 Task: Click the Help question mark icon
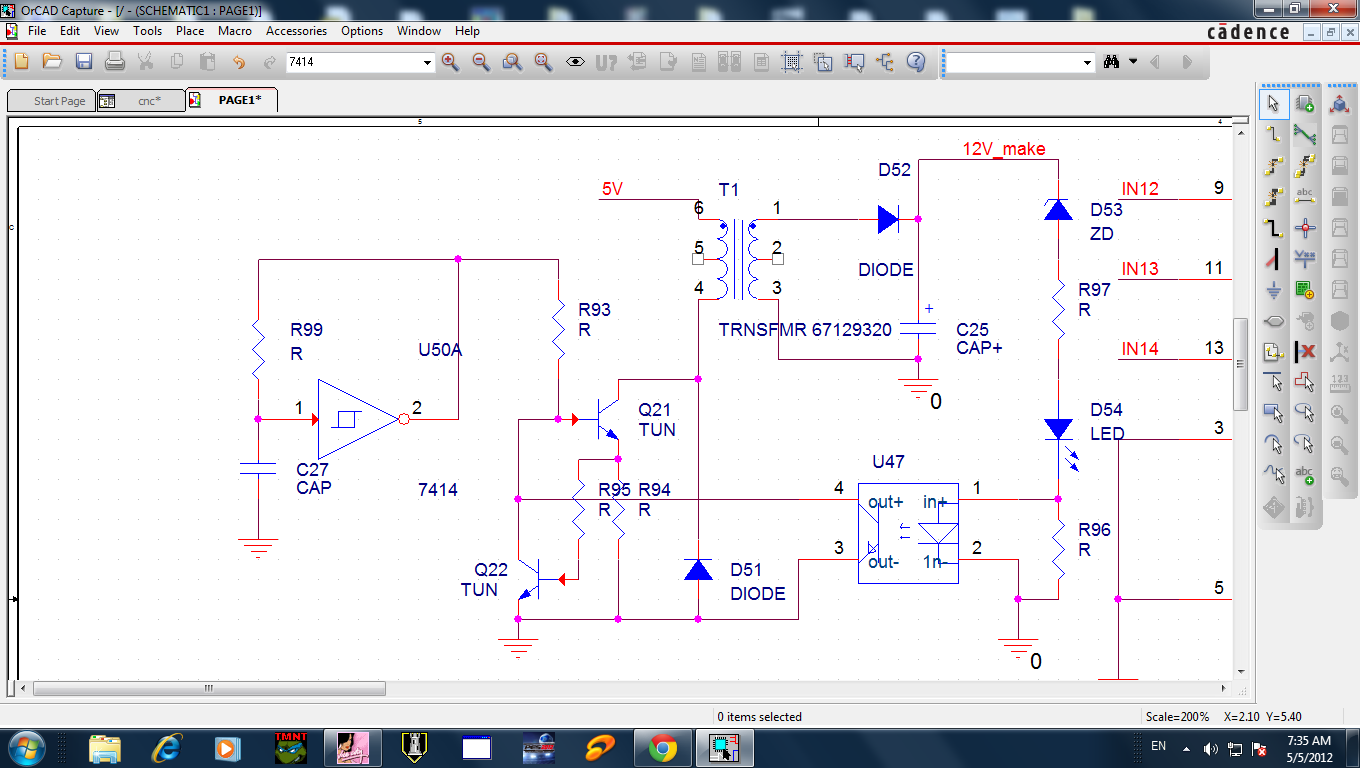[x=915, y=62]
